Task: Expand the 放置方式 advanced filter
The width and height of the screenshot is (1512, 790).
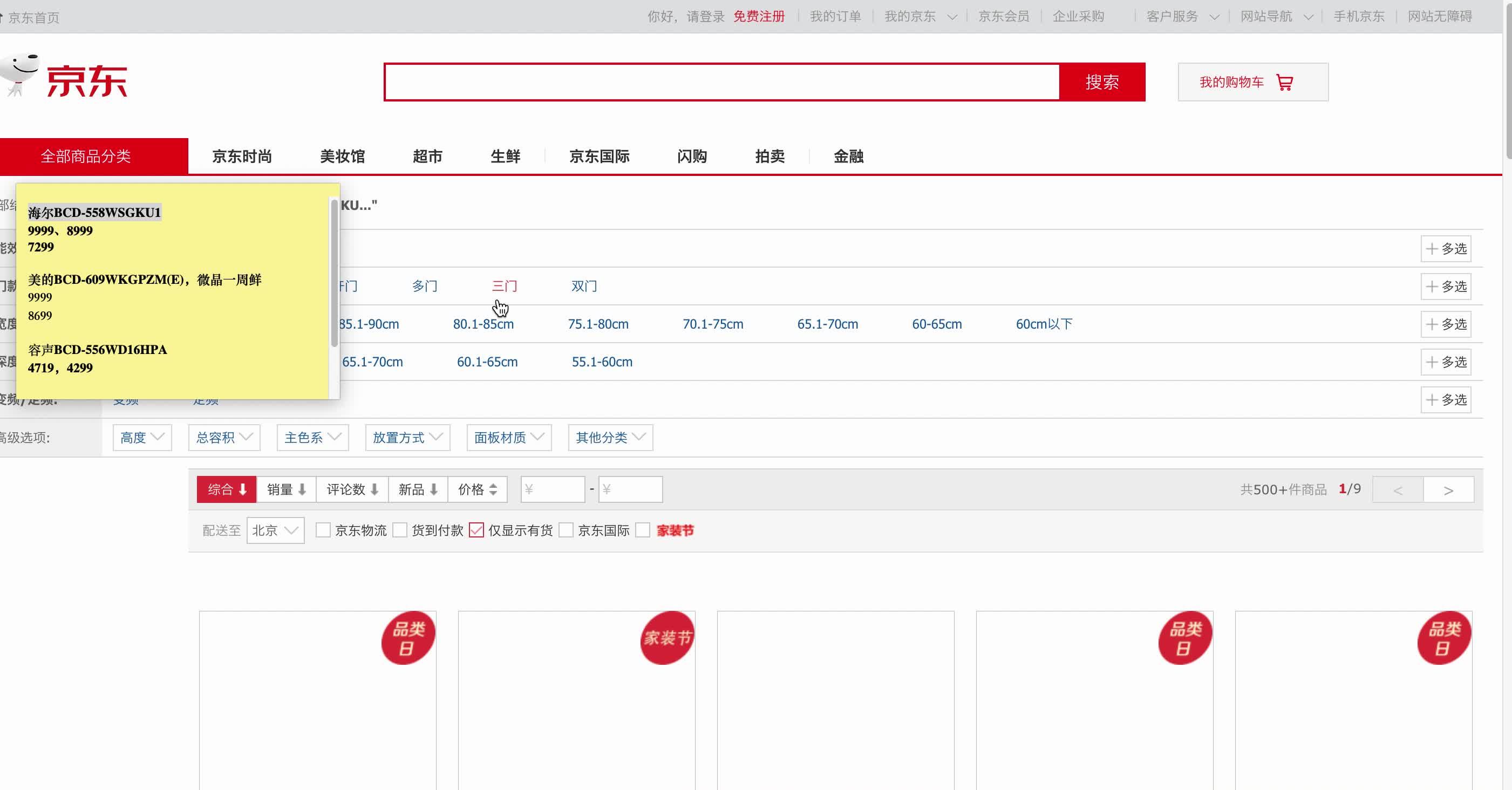Action: (x=408, y=438)
